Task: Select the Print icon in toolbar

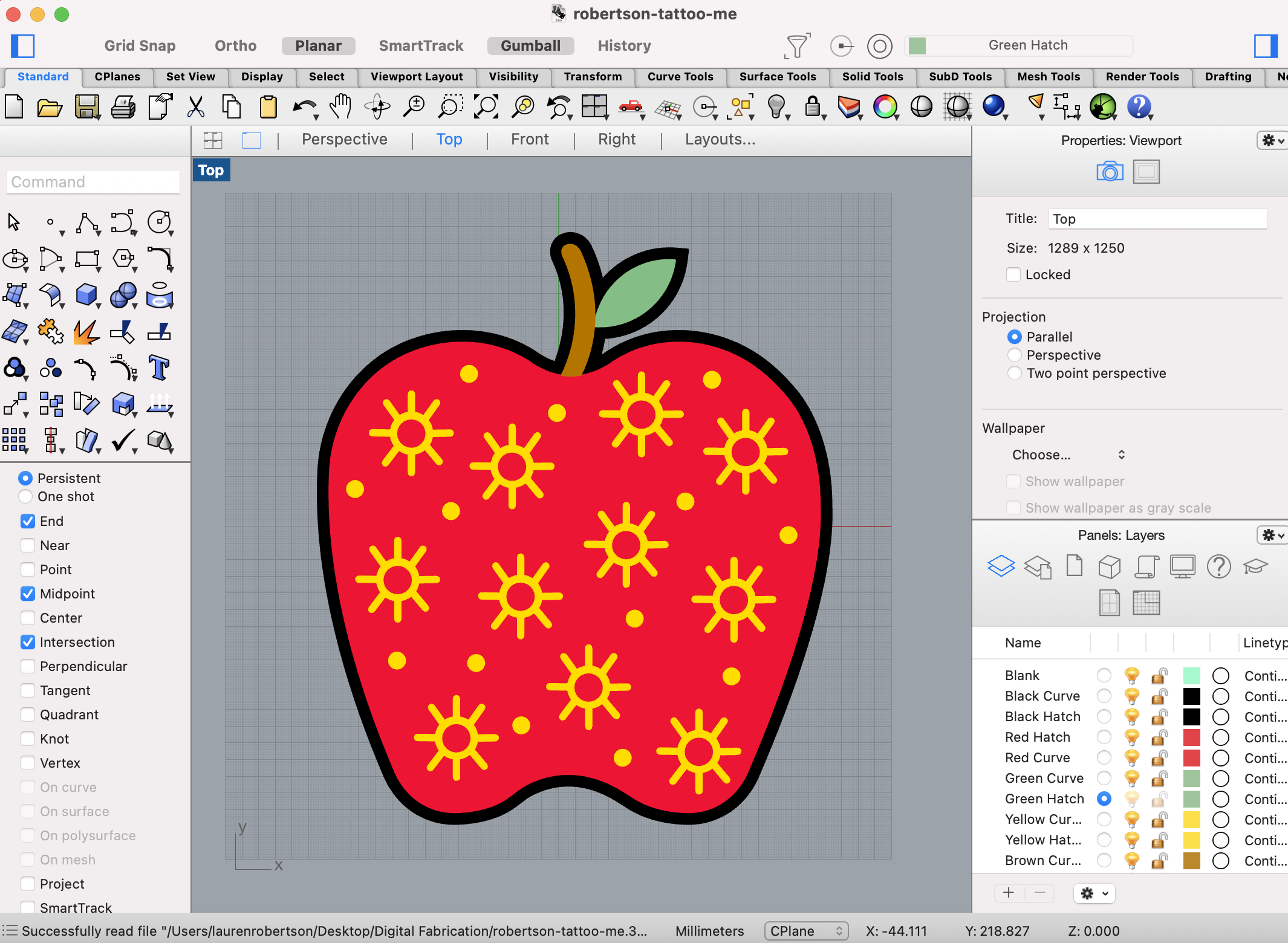Action: [x=123, y=107]
